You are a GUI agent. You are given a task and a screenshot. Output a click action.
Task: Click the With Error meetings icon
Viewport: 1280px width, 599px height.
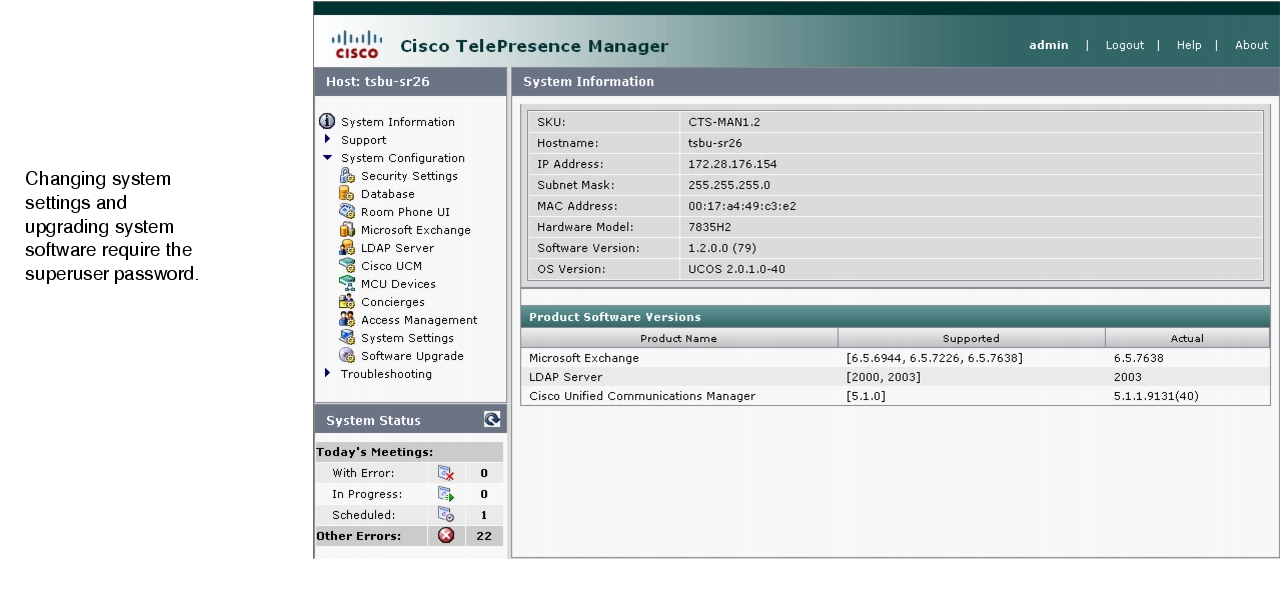pyautogui.click(x=446, y=473)
